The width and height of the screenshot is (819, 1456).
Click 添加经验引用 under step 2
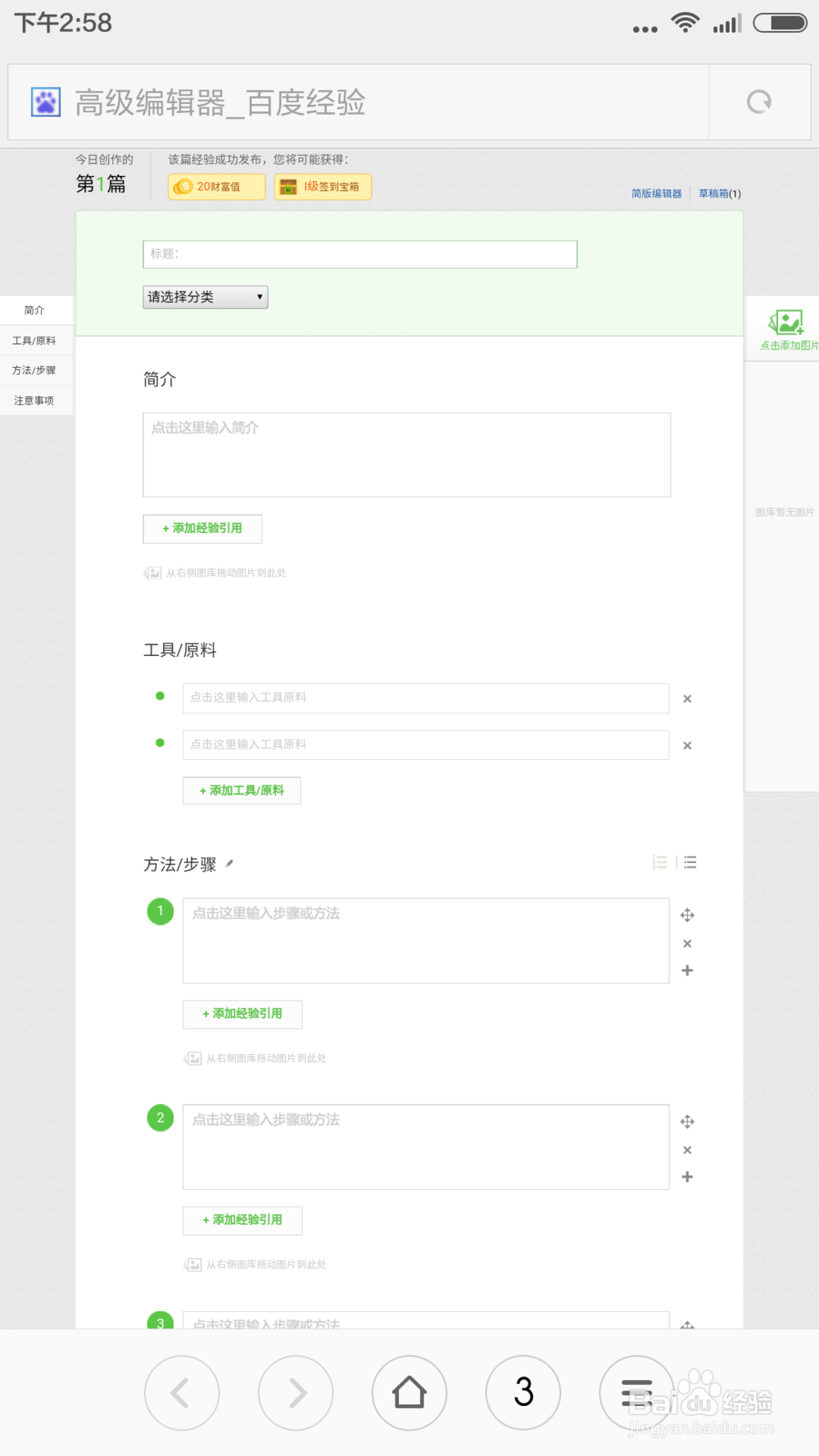[242, 1220]
